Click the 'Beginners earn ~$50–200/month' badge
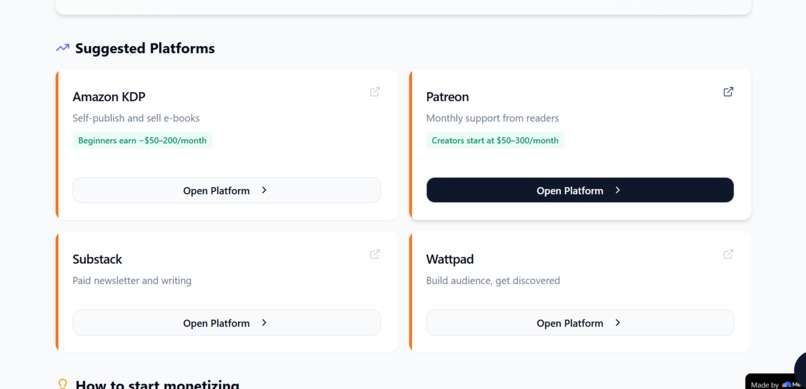Image resolution: width=806 pixels, height=389 pixels. (x=142, y=140)
